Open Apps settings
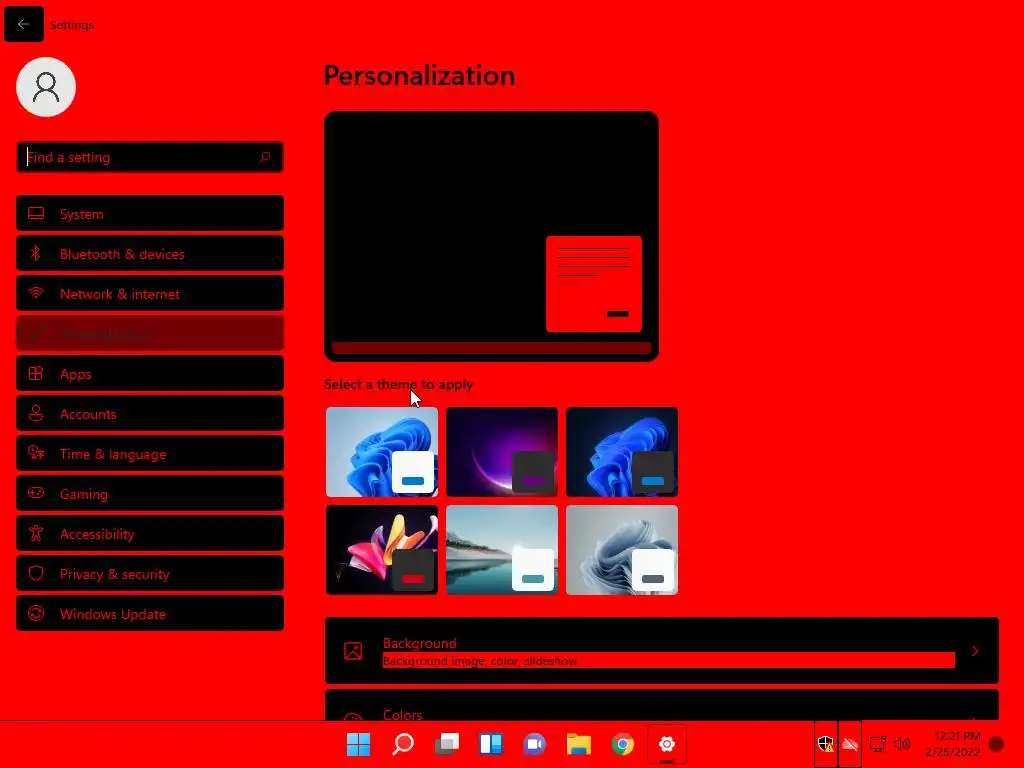The width and height of the screenshot is (1024, 768). [150, 374]
